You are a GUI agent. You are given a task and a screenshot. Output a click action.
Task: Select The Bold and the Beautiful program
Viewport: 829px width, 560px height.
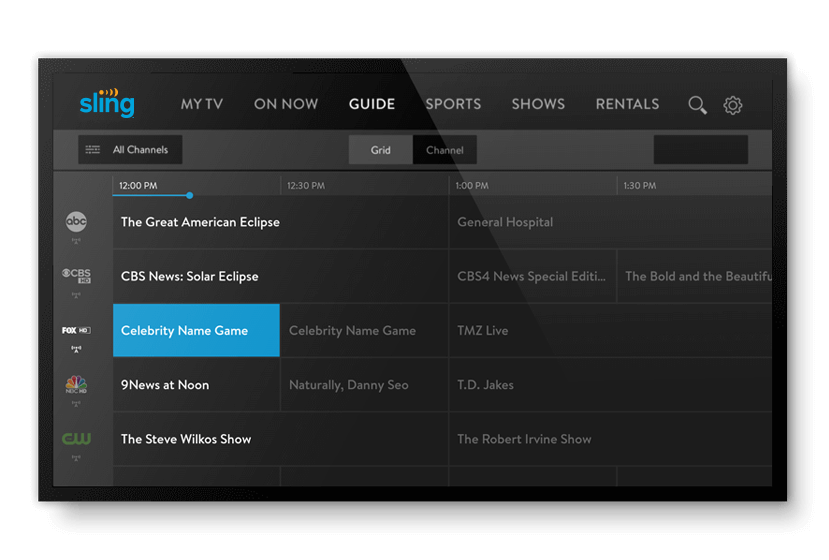tap(695, 276)
